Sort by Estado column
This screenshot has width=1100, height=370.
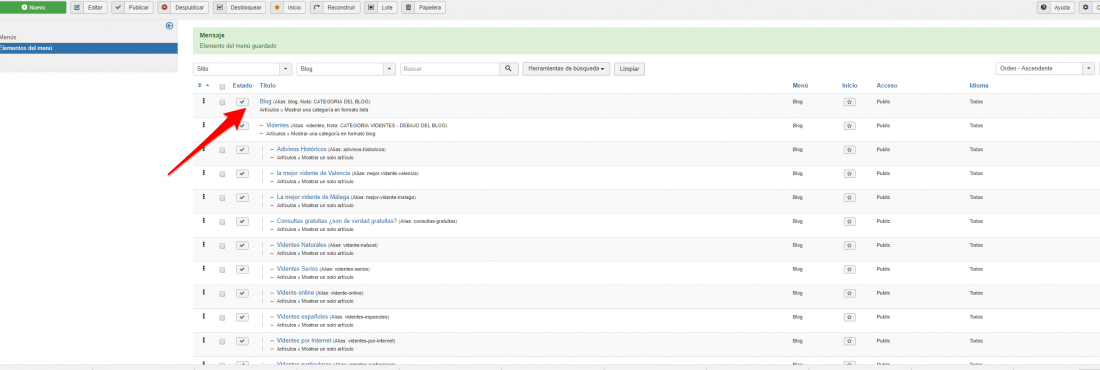[242, 86]
